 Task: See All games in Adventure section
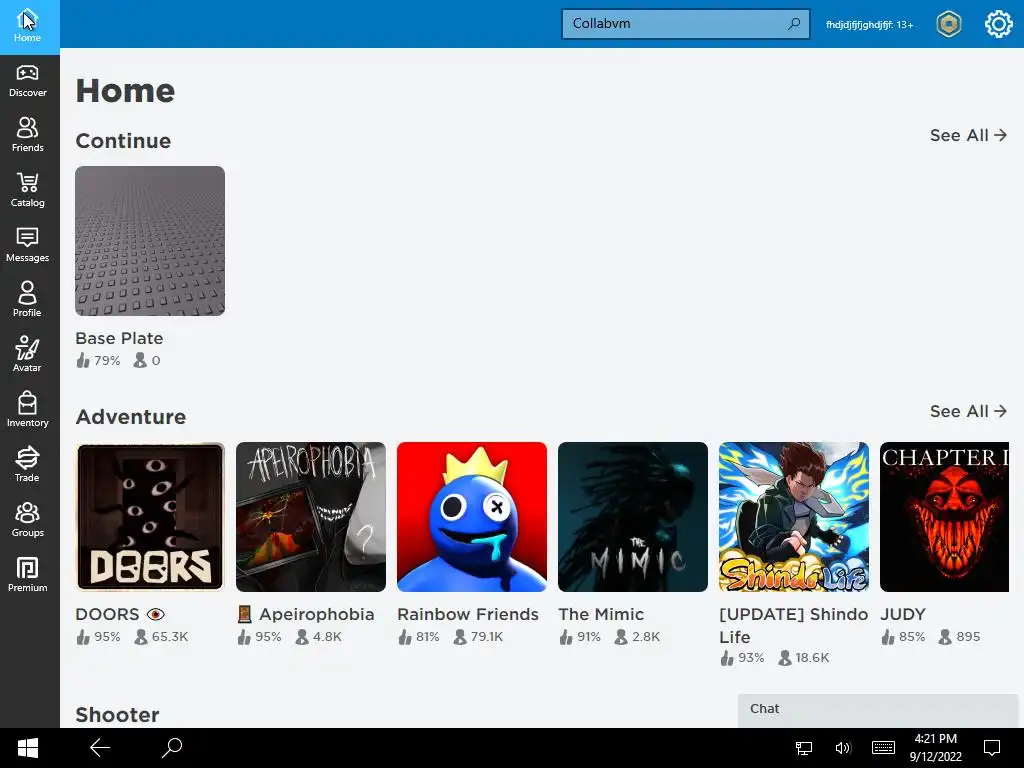pyautogui.click(x=968, y=411)
